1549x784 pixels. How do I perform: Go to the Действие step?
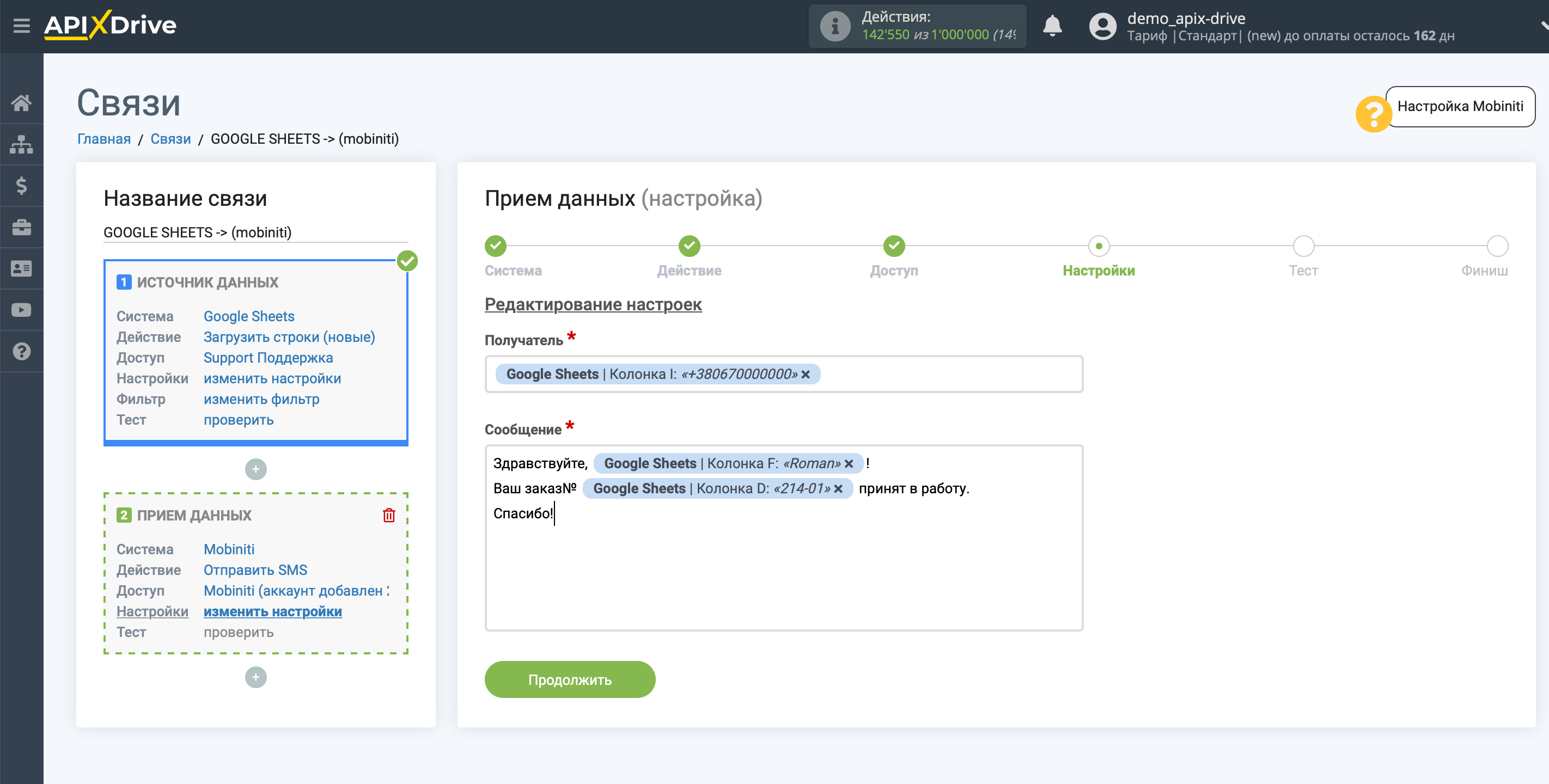tap(689, 246)
